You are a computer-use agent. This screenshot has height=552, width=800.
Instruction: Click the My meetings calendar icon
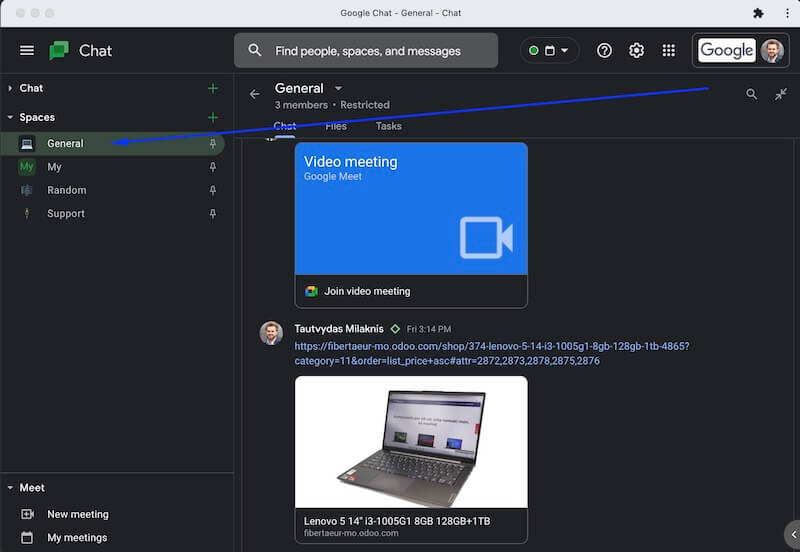27,537
